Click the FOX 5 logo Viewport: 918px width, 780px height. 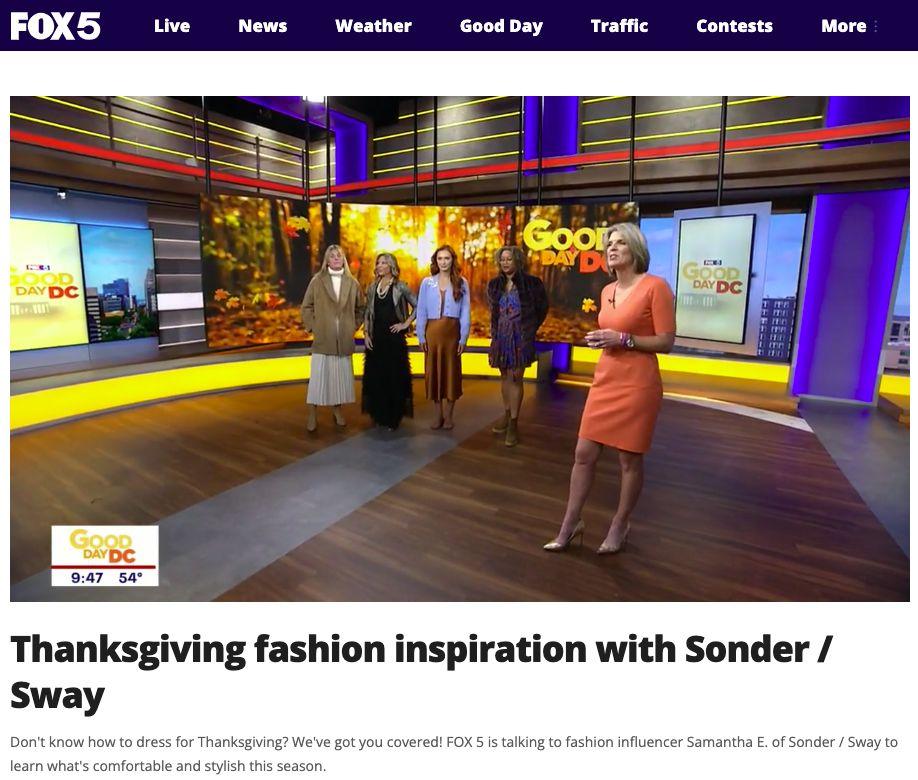(55, 26)
